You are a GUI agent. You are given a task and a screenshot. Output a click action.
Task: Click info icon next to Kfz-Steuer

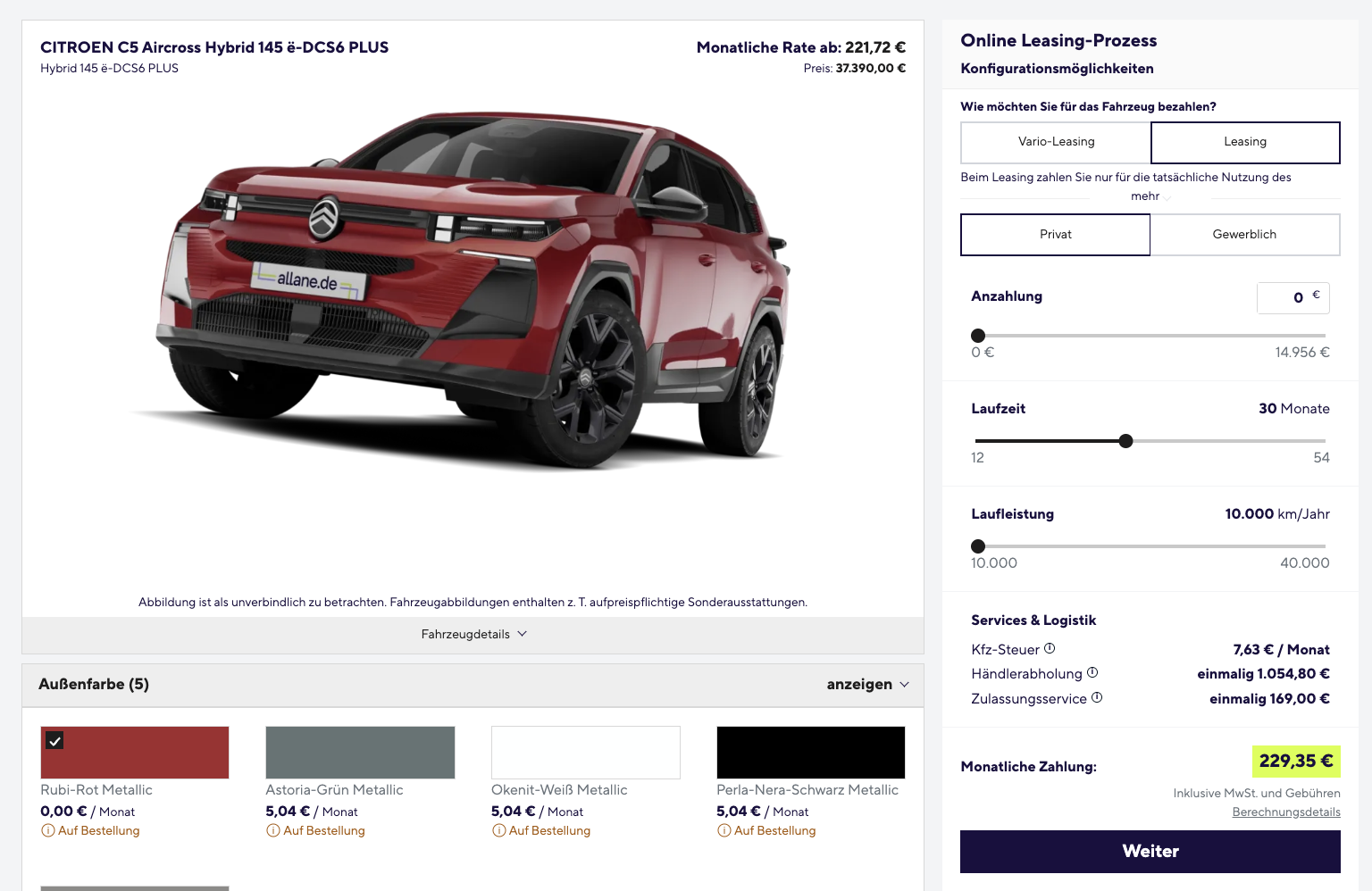pyautogui.click(x=1050, y=648)
